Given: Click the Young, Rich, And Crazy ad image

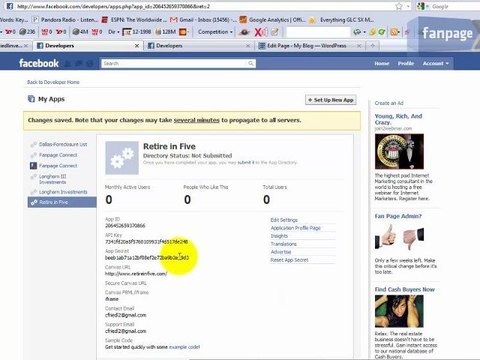Looking at the screenshot, I should click(x=399, y=151).
